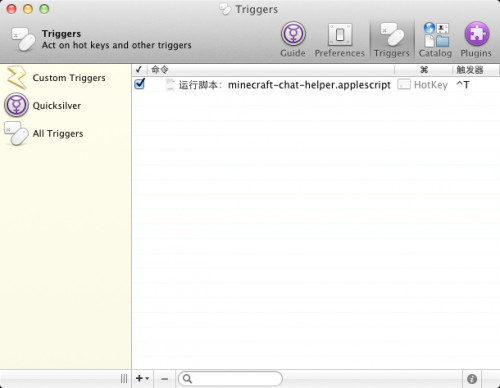Screen dimensions: 500x388
Task: Click the keyboard icon beside HotKey
Action: [404, 85]
